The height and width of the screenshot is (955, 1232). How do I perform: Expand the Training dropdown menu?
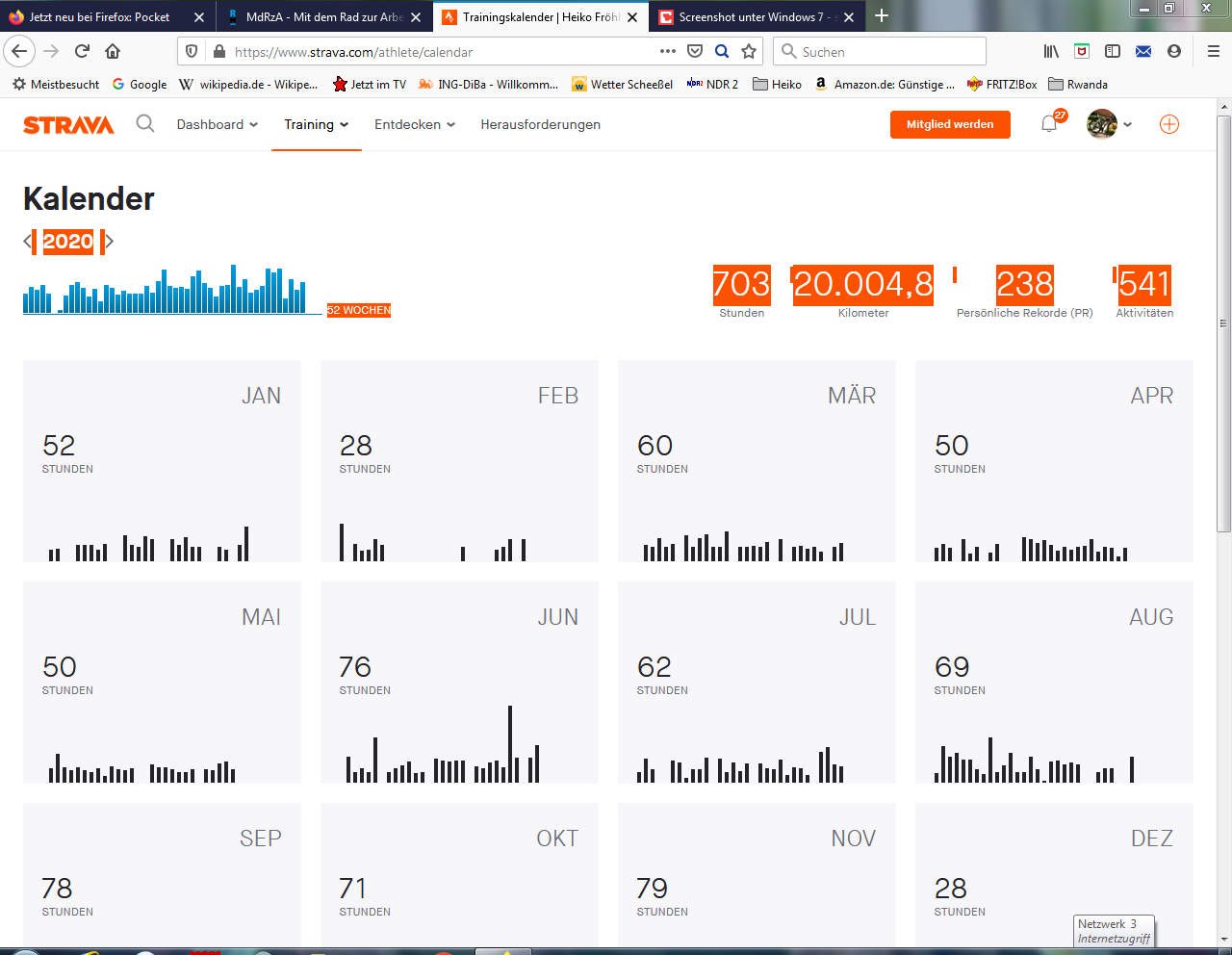[316, 124]
